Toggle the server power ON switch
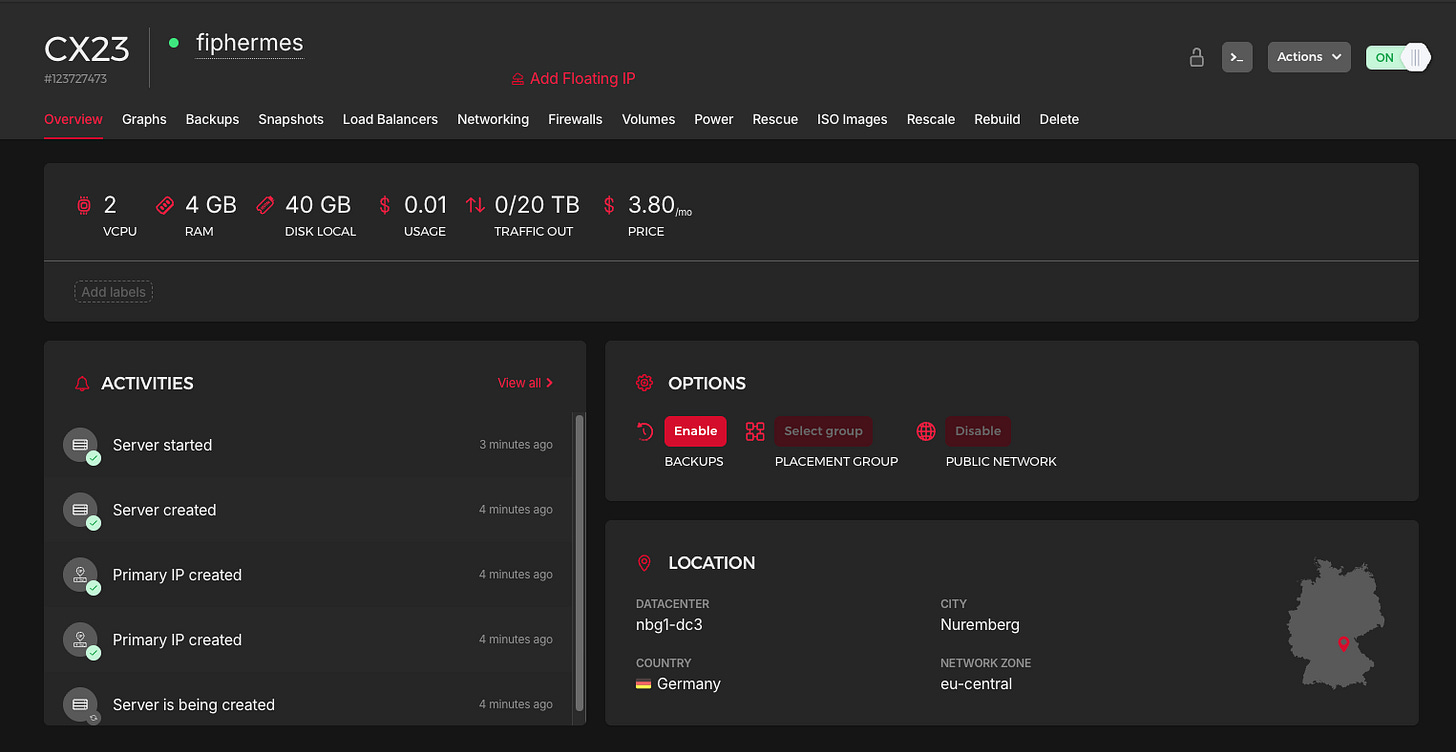 [1398, 57]
